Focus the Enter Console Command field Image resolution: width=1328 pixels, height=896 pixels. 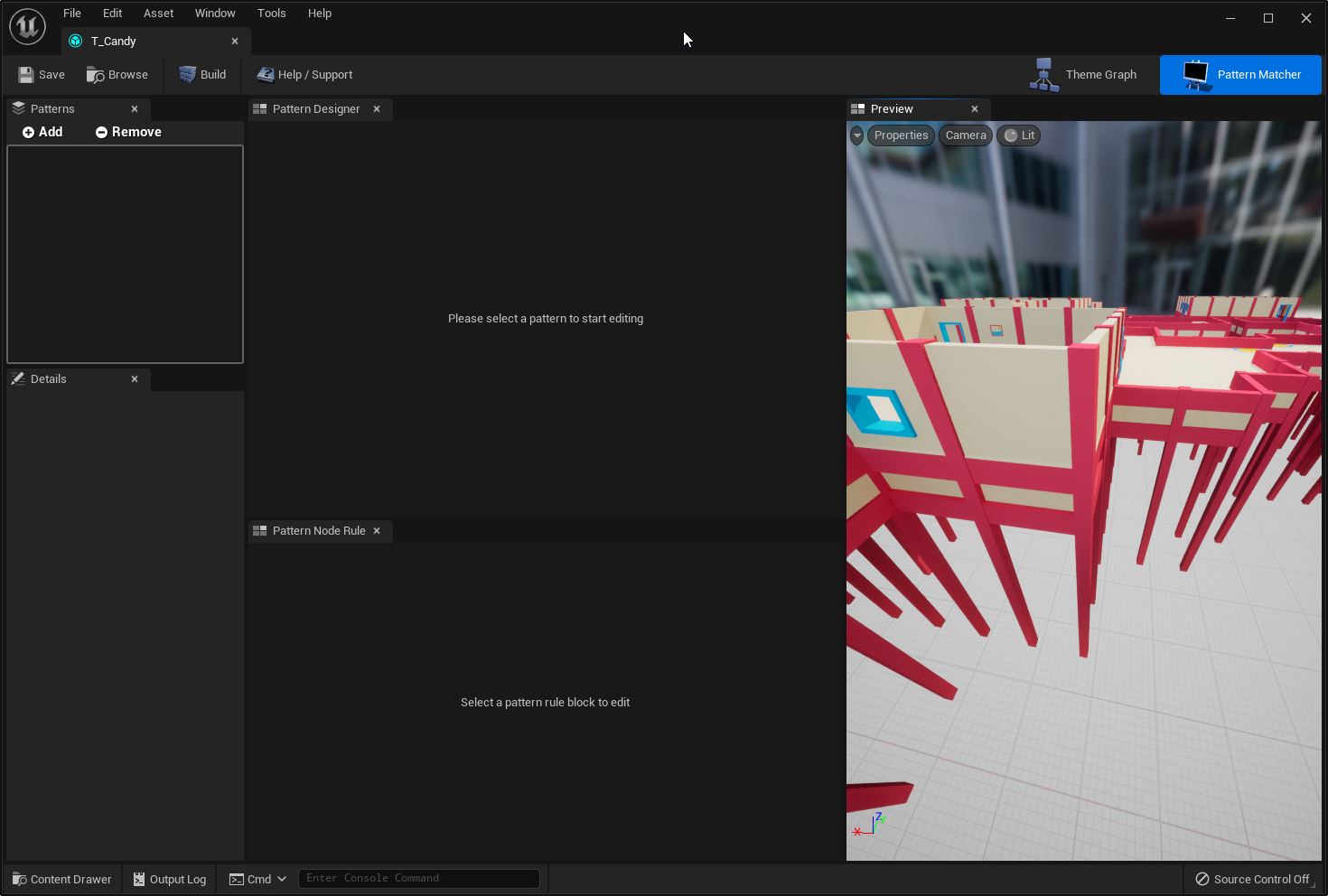419,878
